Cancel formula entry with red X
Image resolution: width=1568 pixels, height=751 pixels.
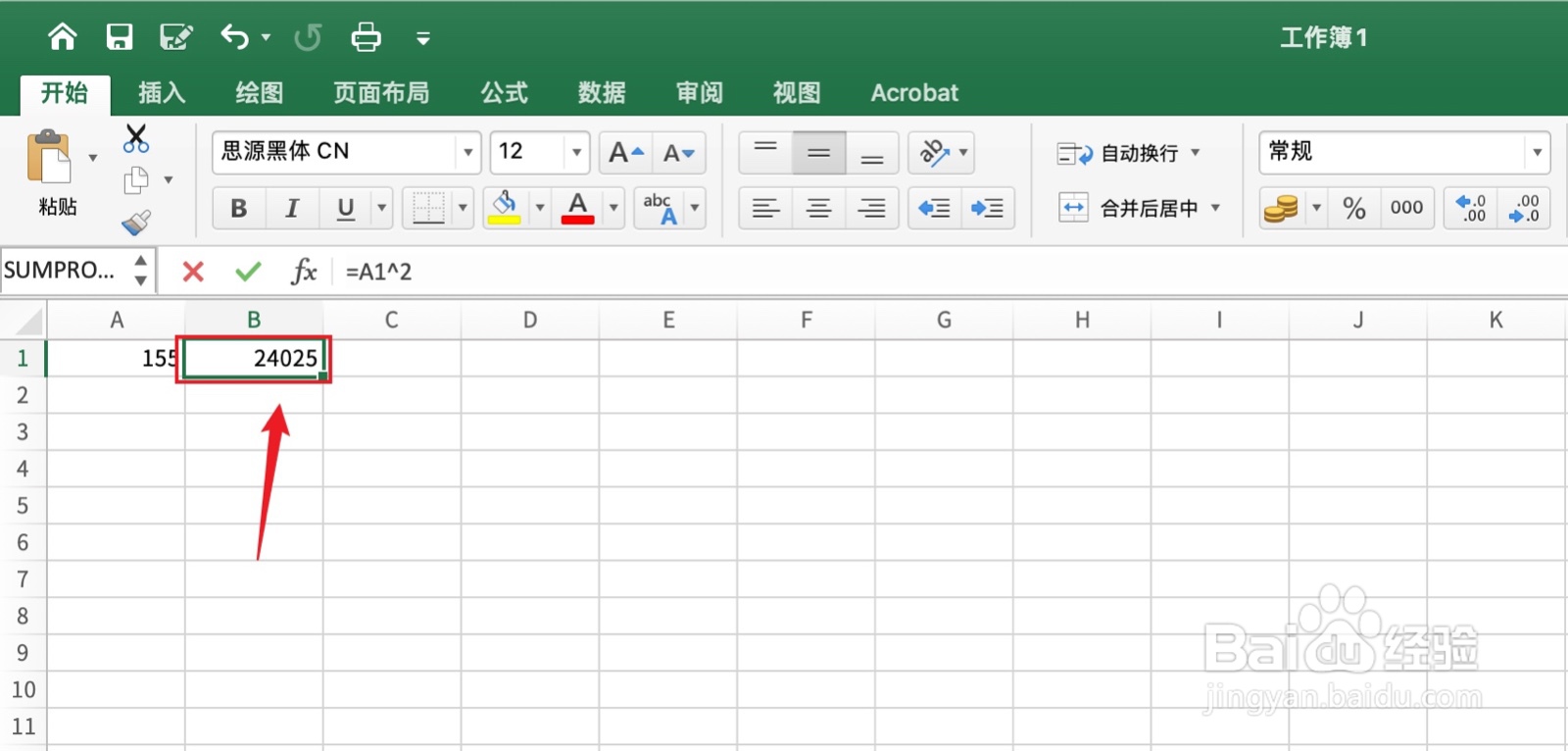click(x=193, y=272)
